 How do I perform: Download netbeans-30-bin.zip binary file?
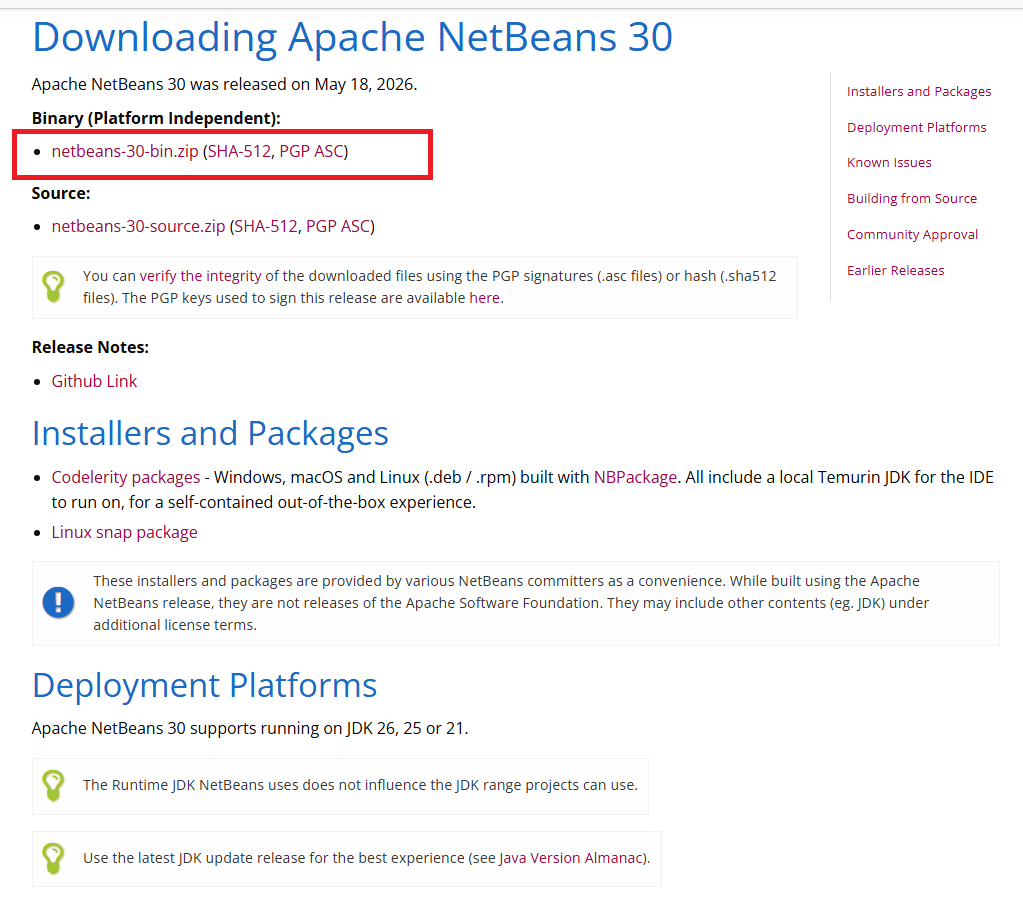[x=125, y=151]
